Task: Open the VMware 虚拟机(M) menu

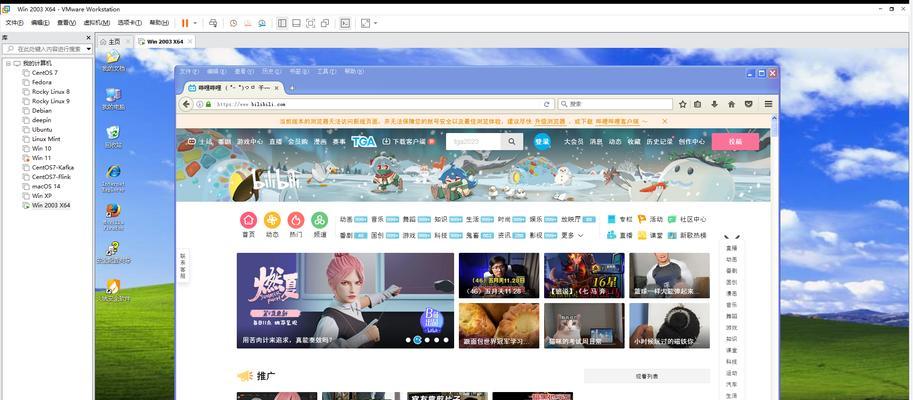Action: (x=97, y=23)
